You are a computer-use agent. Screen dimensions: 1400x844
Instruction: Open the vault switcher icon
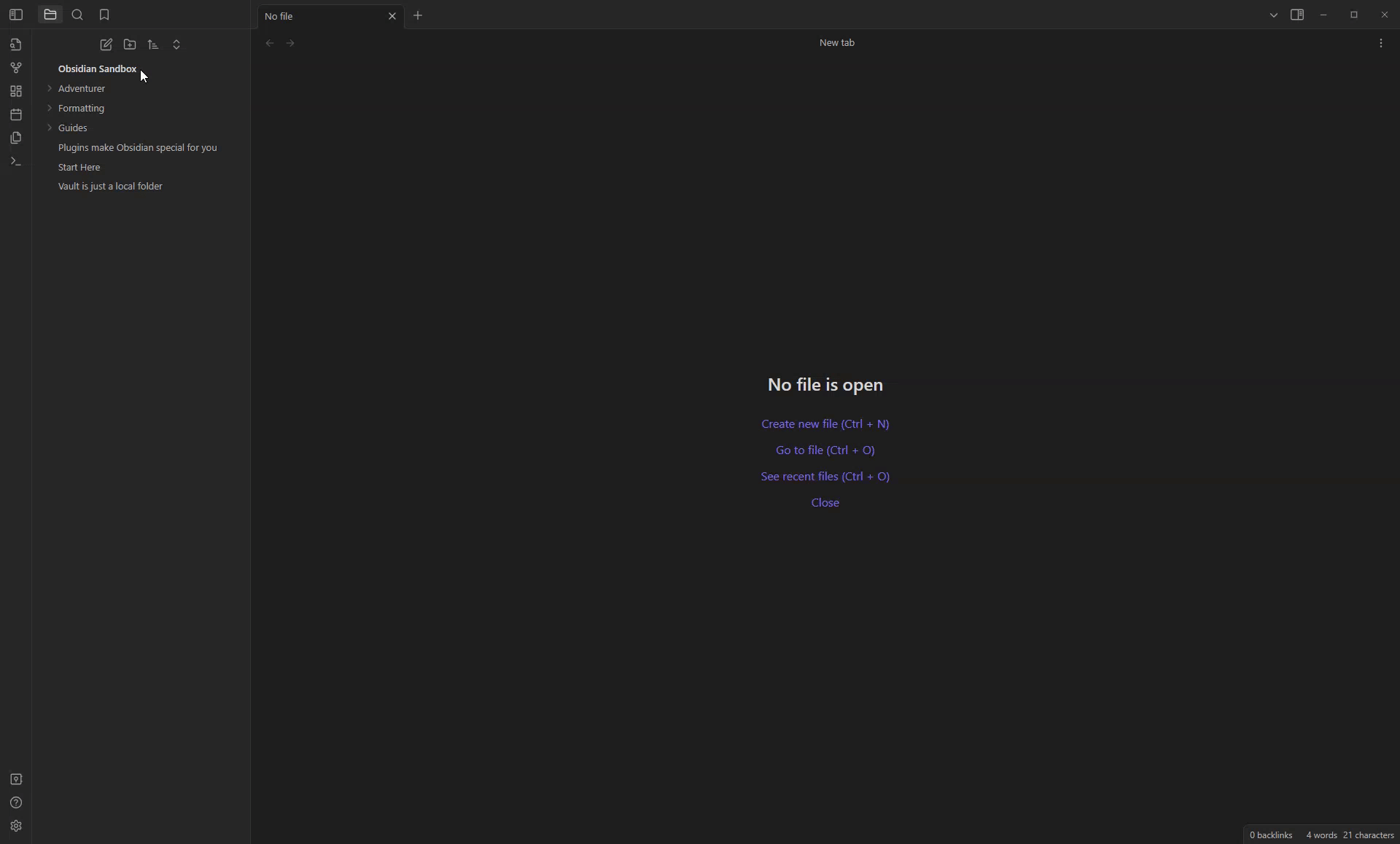point(16,779)
